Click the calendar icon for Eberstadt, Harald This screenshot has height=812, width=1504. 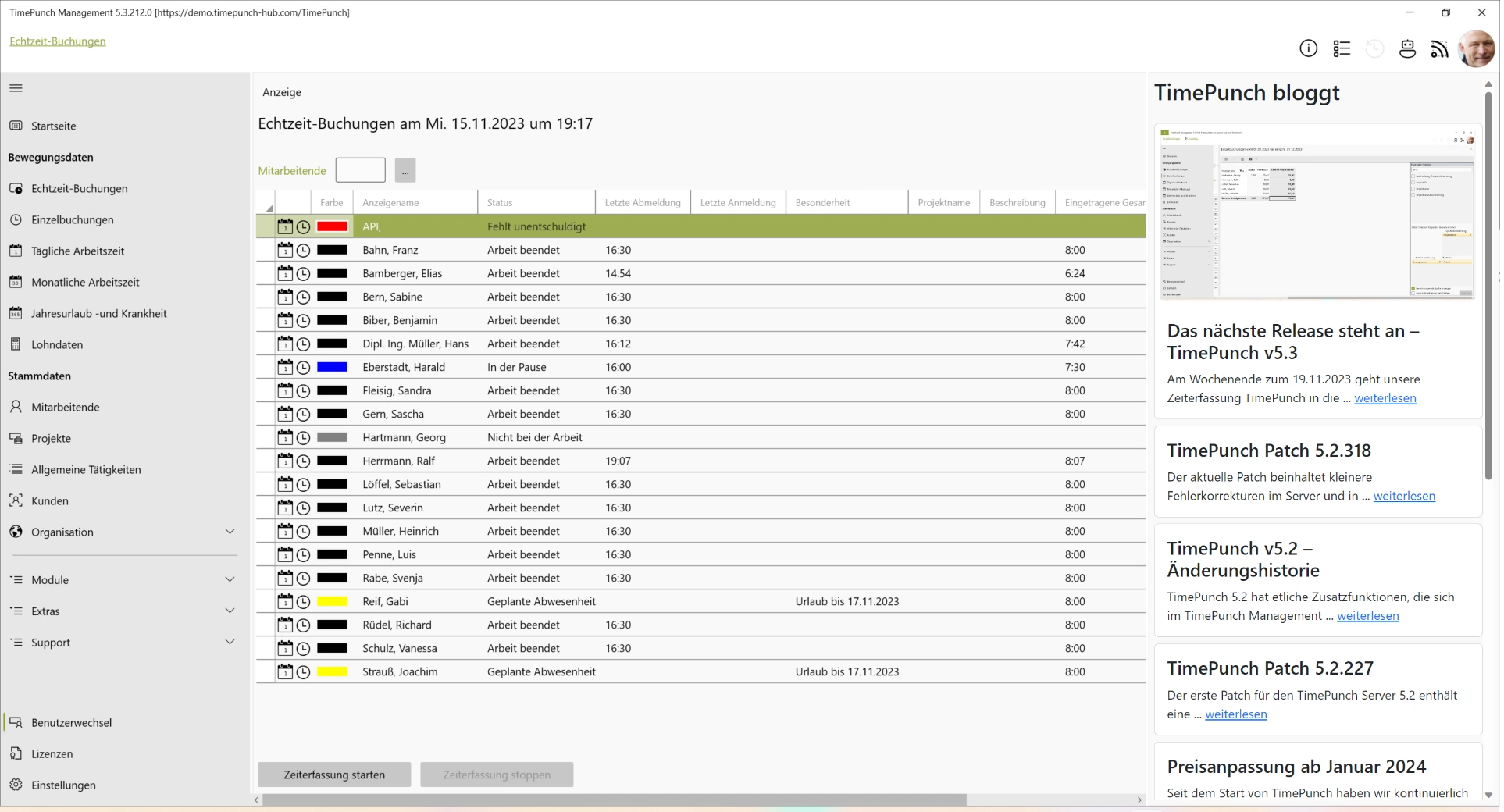[285, 367]
